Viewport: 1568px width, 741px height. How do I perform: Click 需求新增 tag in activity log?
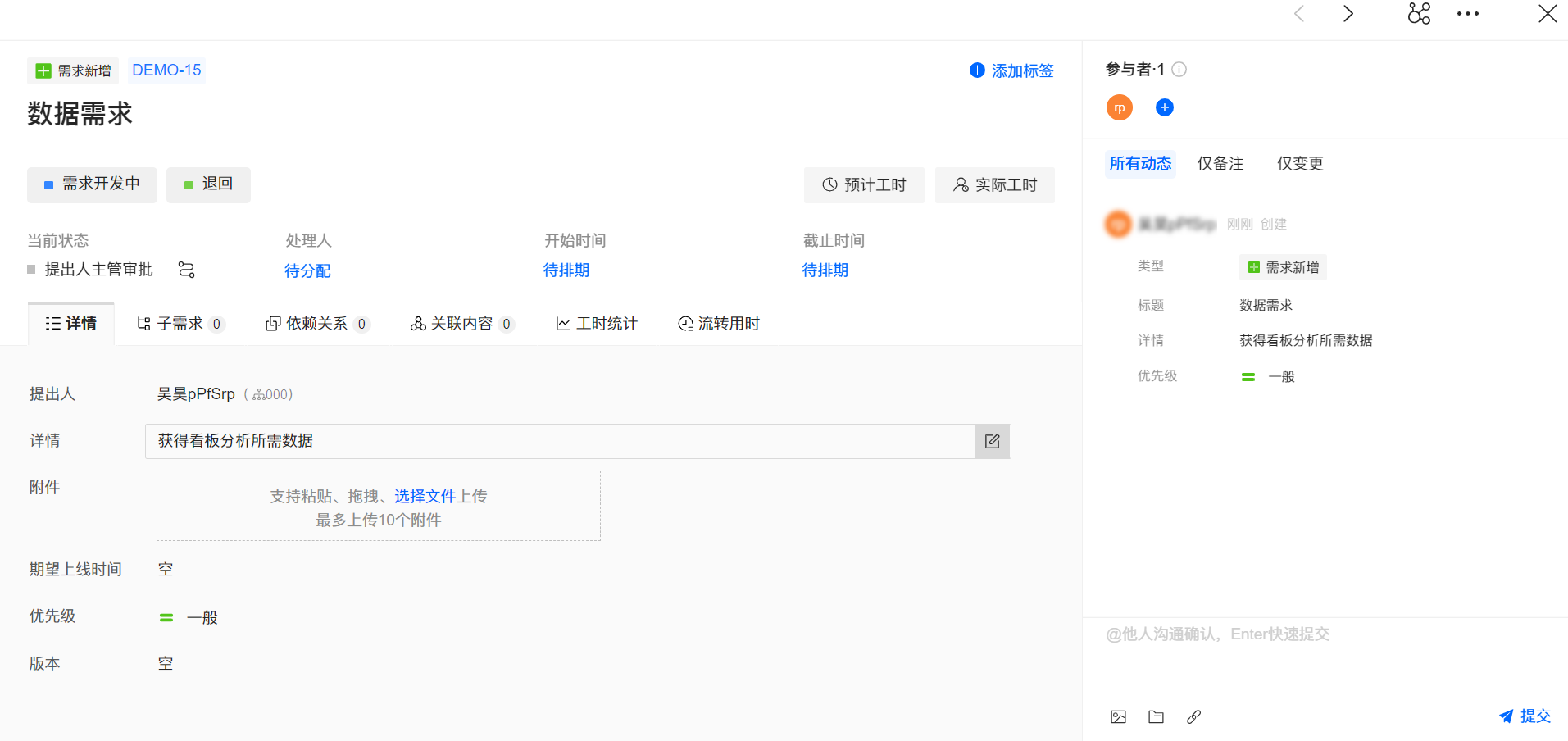(1283, 267)
